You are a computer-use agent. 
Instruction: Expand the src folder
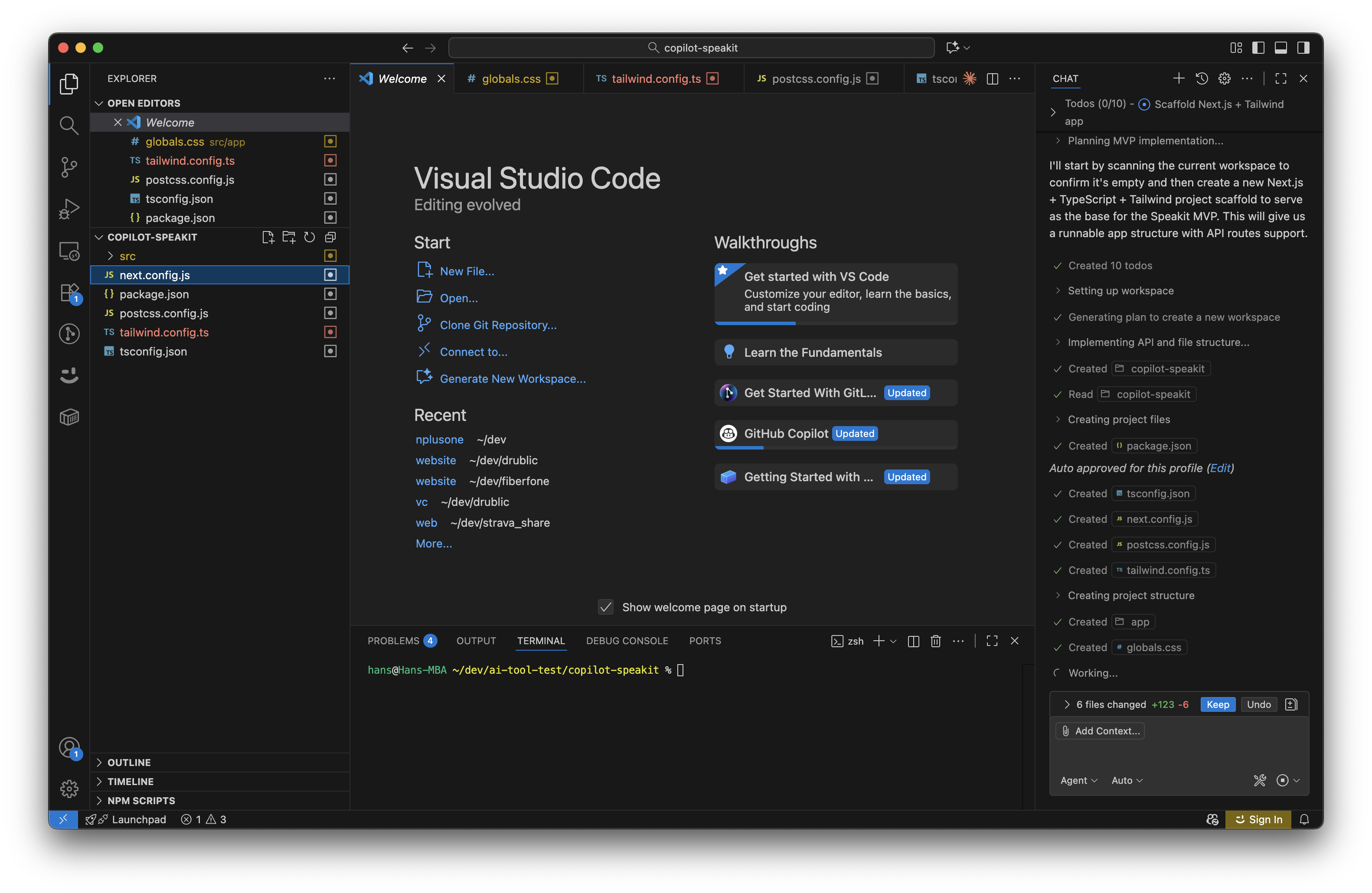tap(127, 256)
